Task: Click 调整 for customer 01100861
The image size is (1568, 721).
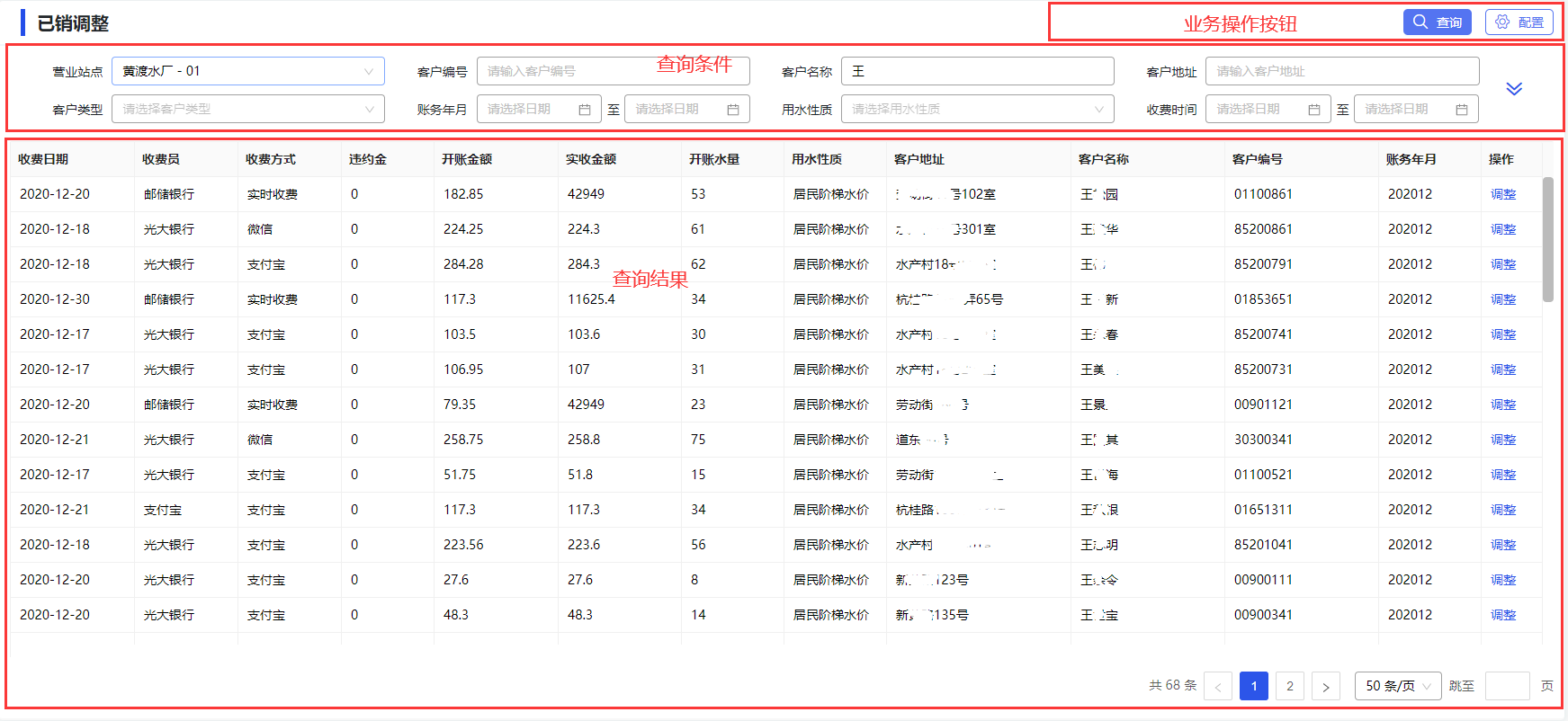Action: point(1503,194)
